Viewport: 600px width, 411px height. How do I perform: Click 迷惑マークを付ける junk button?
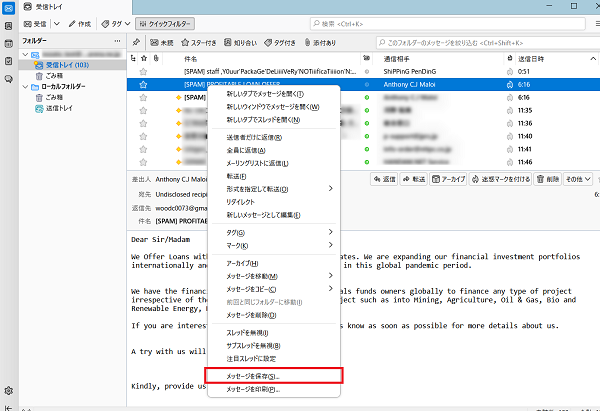(x=500, y=179)
